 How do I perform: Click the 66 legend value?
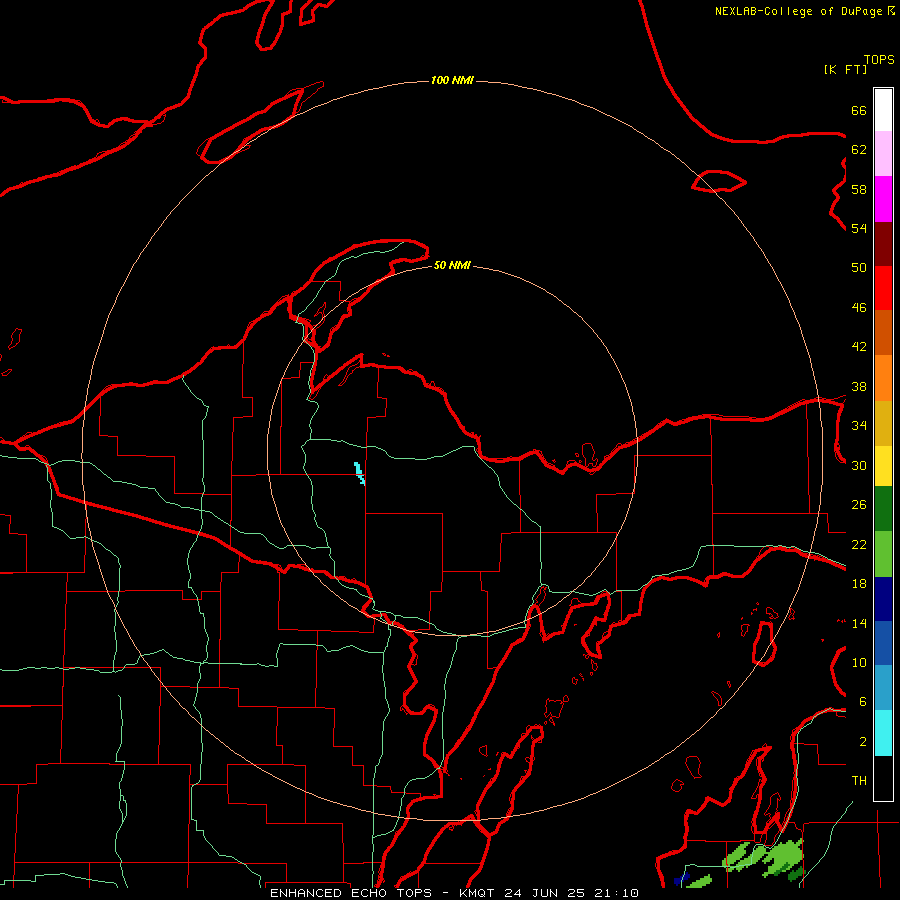[859, 110]
